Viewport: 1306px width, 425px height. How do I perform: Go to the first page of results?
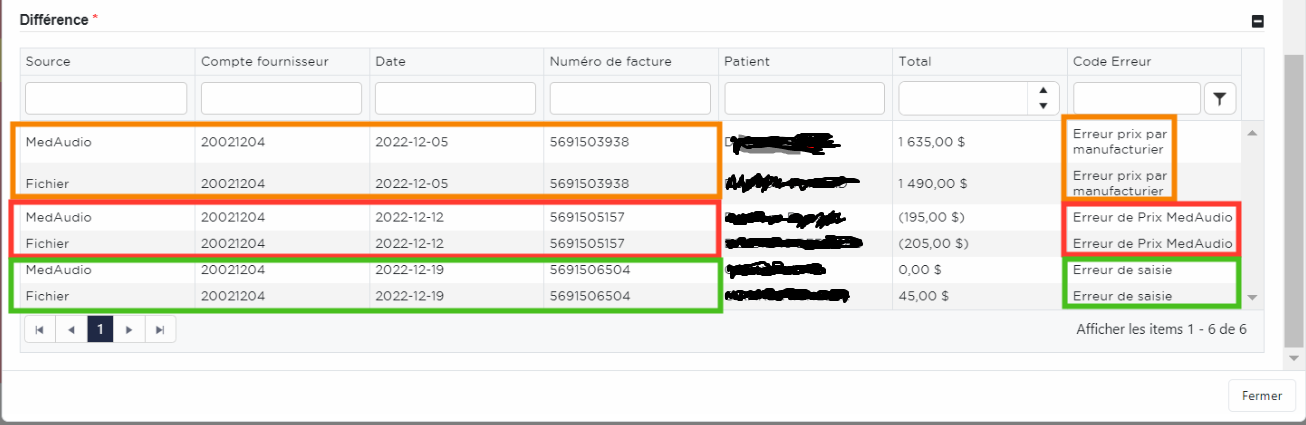pos(40,329)
